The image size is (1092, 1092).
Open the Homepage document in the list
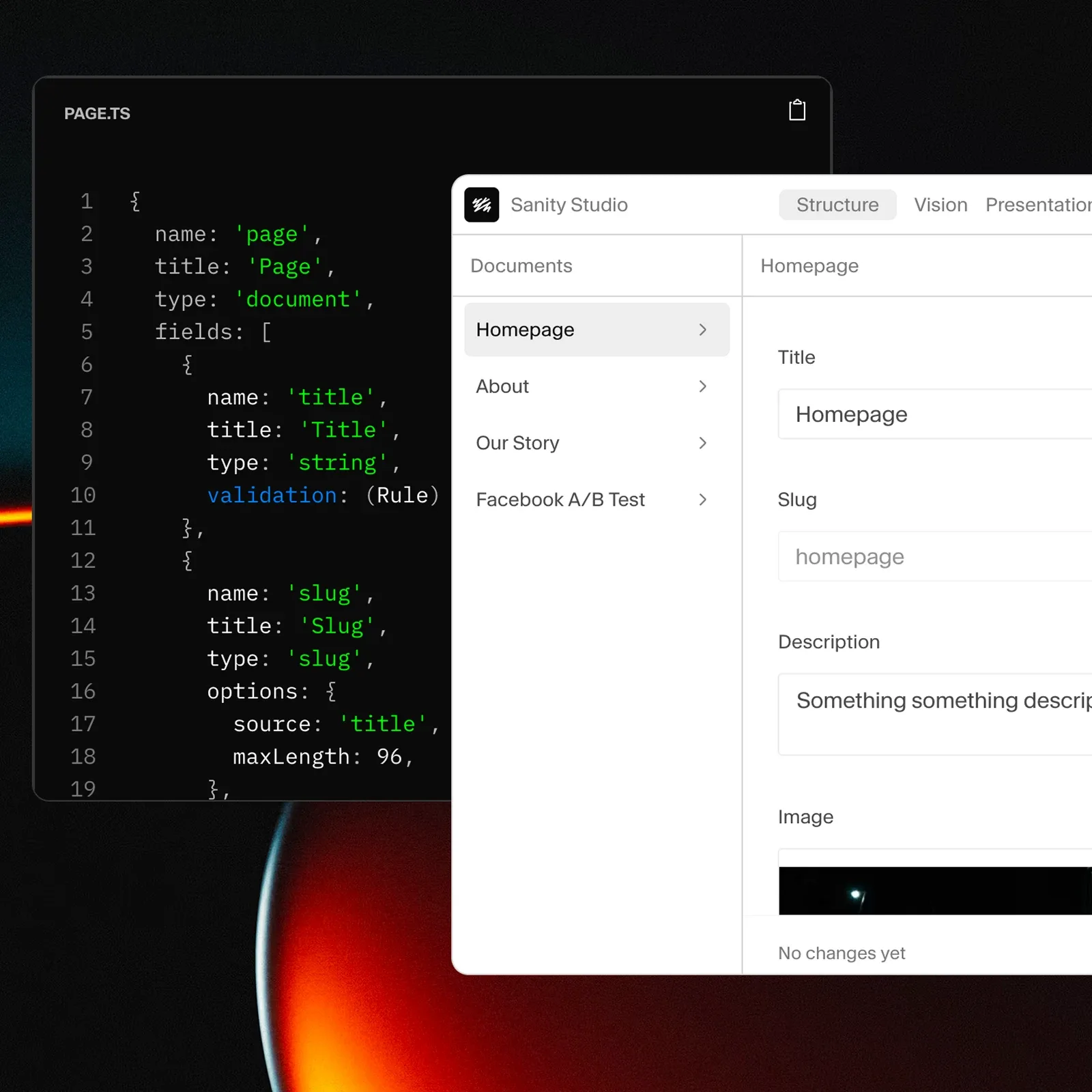pyautogui.click(x=597, y=330)
